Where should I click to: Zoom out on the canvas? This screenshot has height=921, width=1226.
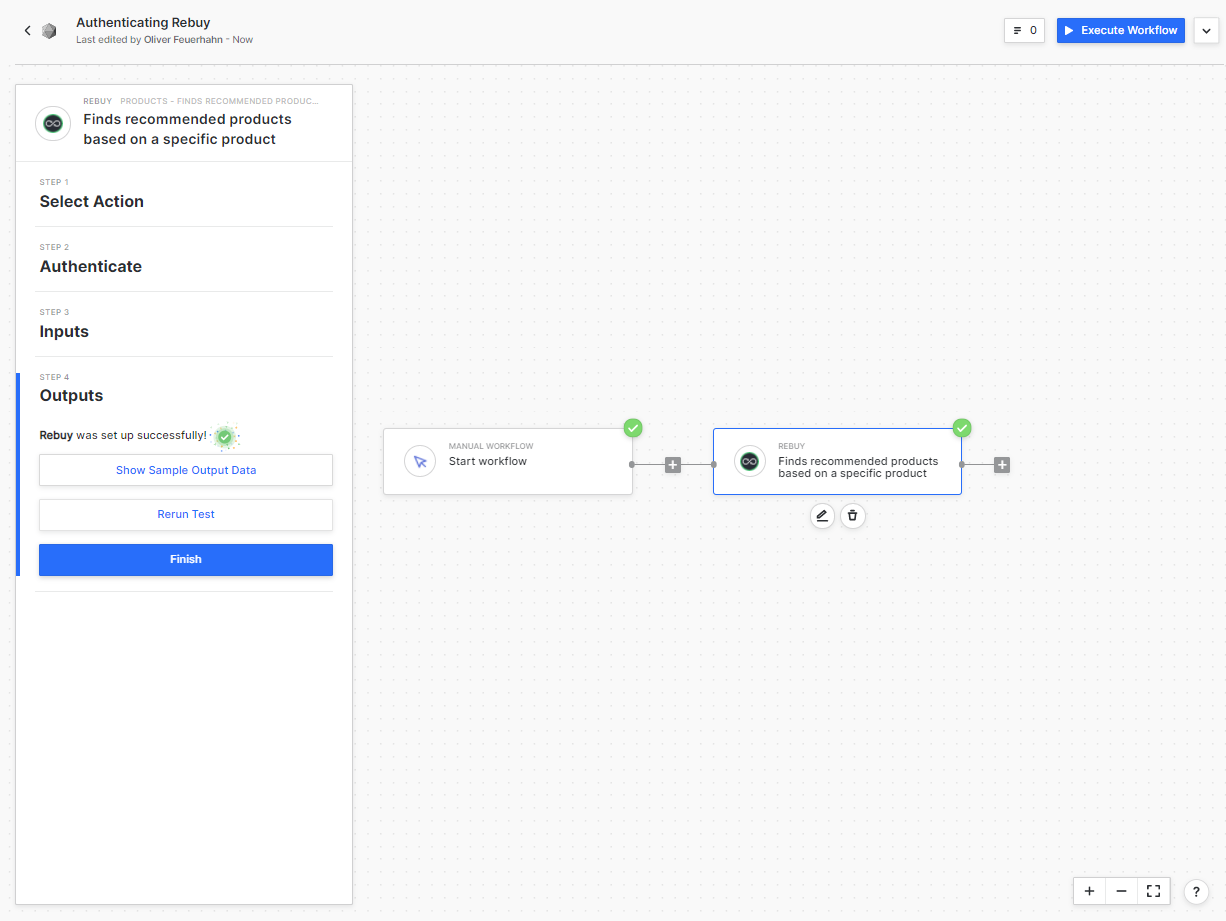1121,891
